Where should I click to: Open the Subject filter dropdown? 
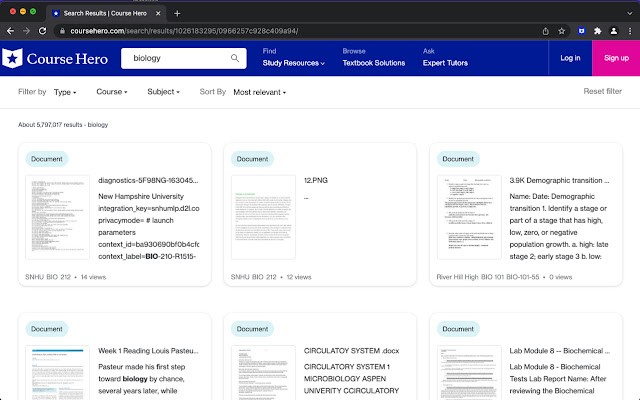coord(163,92)
